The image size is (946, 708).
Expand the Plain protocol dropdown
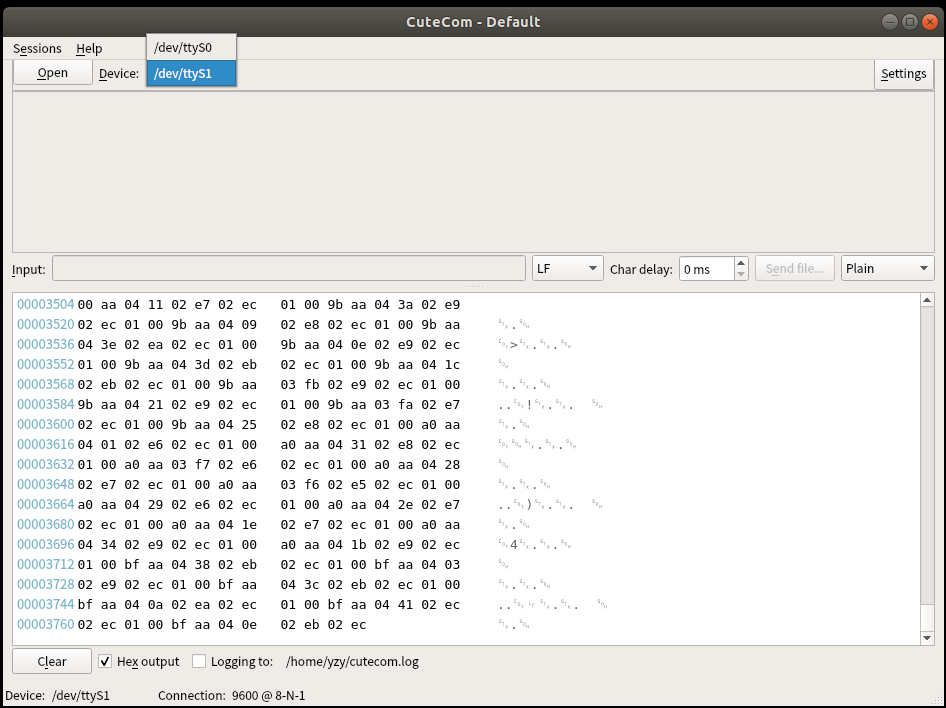887,268
